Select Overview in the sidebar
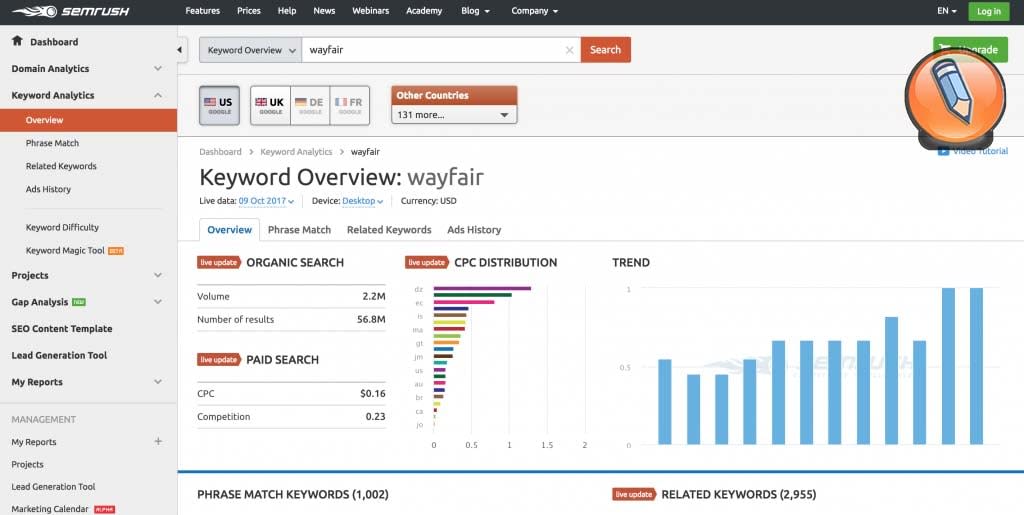Image resolution: width=1024 pixels, height=515 pixels. point(88,120)
